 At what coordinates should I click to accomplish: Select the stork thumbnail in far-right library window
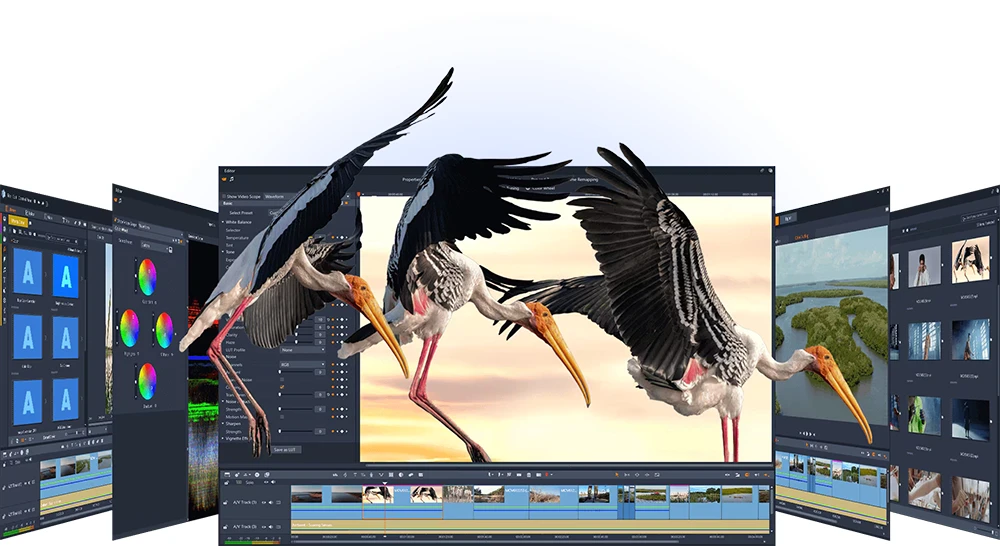point(970,260)
